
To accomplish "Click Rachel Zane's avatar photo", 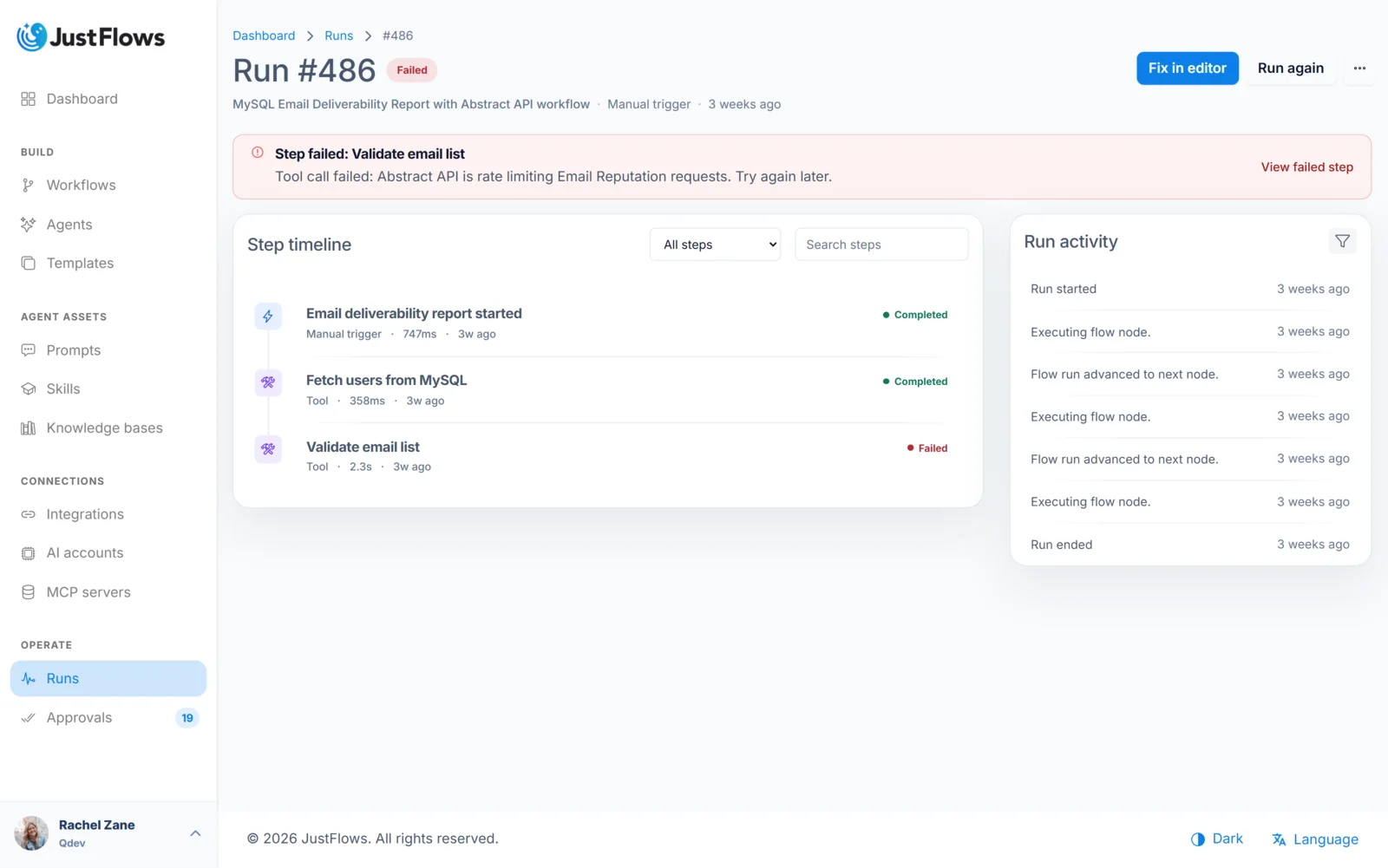I will [x=31, y=833].
